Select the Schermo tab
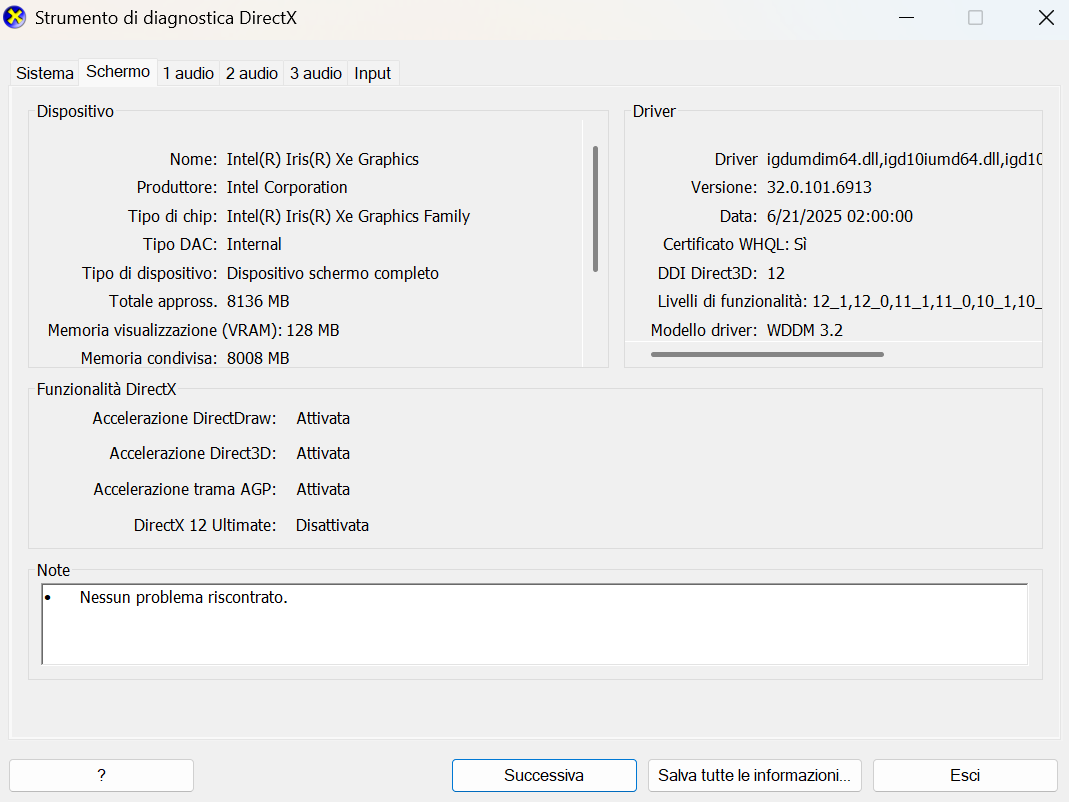The image size is (1069, 802). tap(118, 72)
